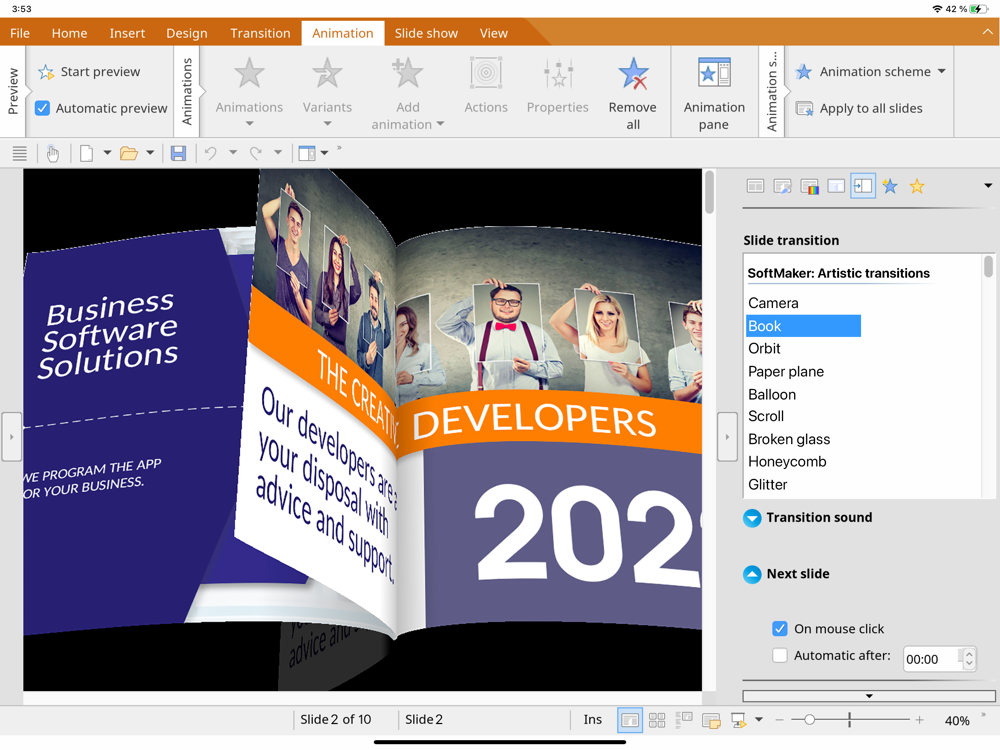Viewport: 1000px width, 750px height.
Task: Select the slide color scheme sidebar icon
Action: 810,186
